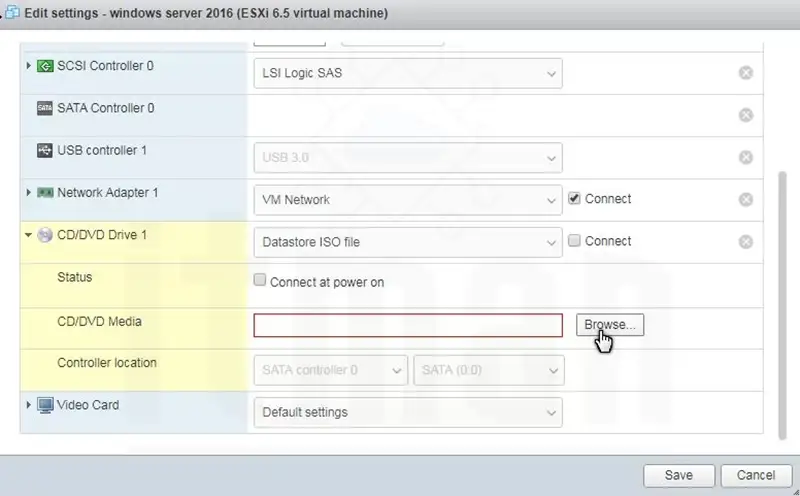Enable the CD/DVD Drive 1 Connect checkbox

coord(574,240)
